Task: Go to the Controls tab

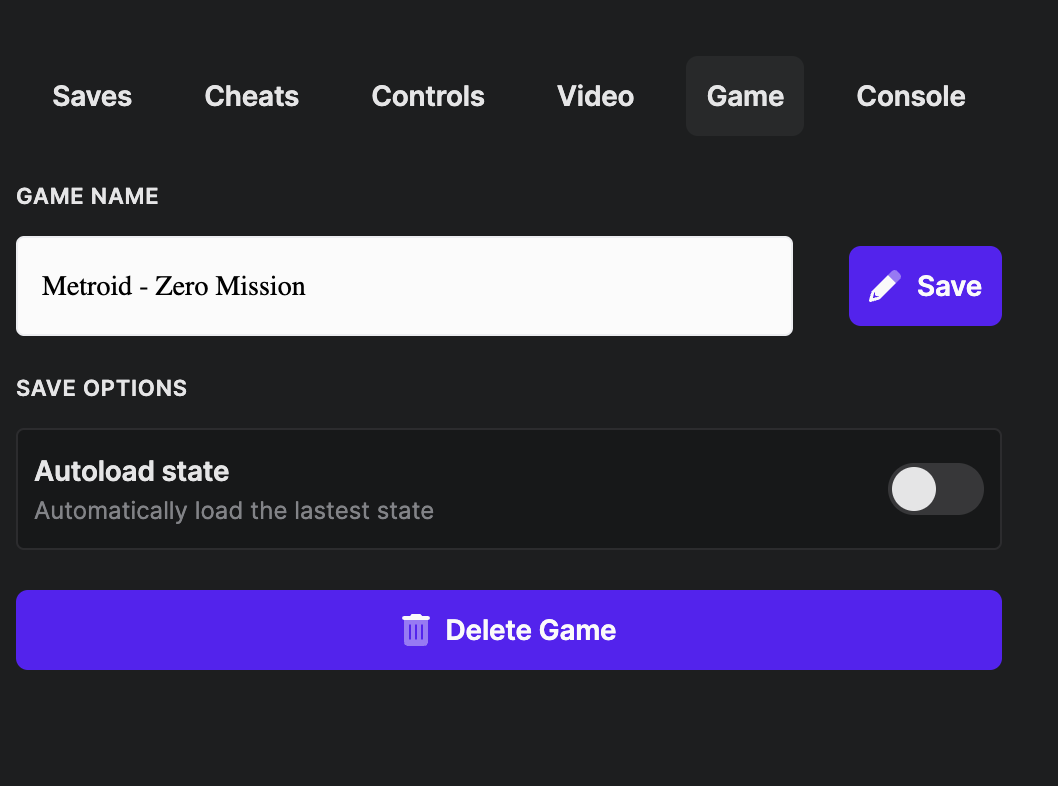Action: [428, 96]
